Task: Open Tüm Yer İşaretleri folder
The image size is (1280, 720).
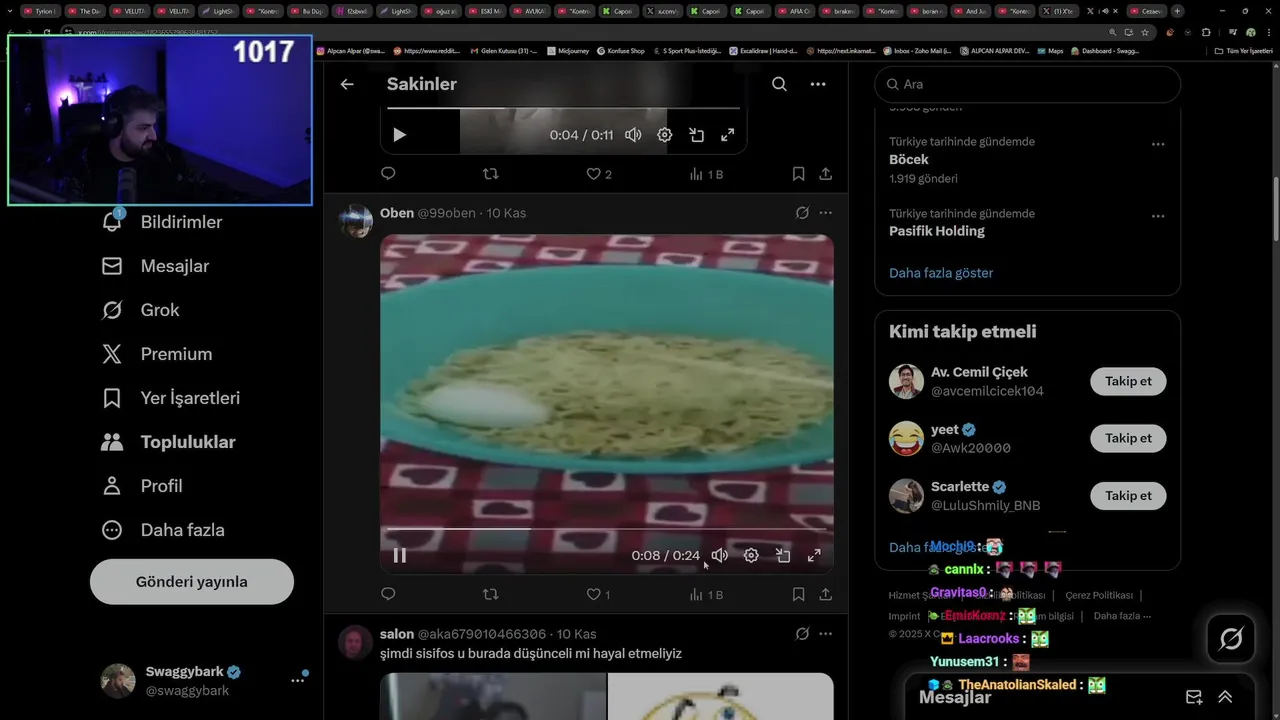Action: [x=1244, y=50]
